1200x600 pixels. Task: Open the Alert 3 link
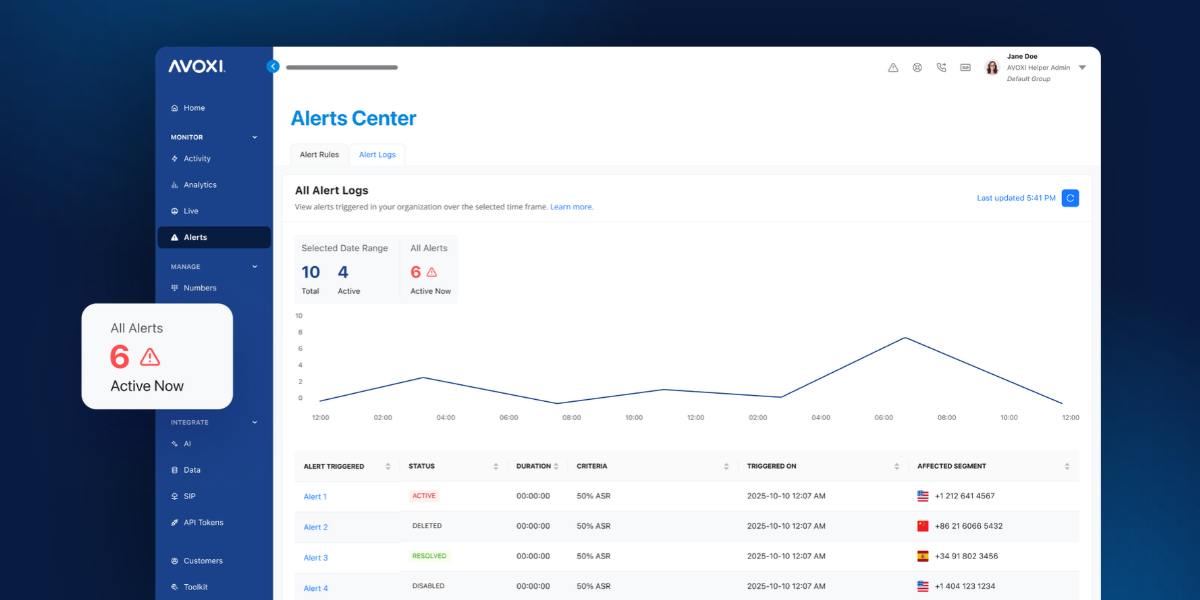tap(315, 558)
